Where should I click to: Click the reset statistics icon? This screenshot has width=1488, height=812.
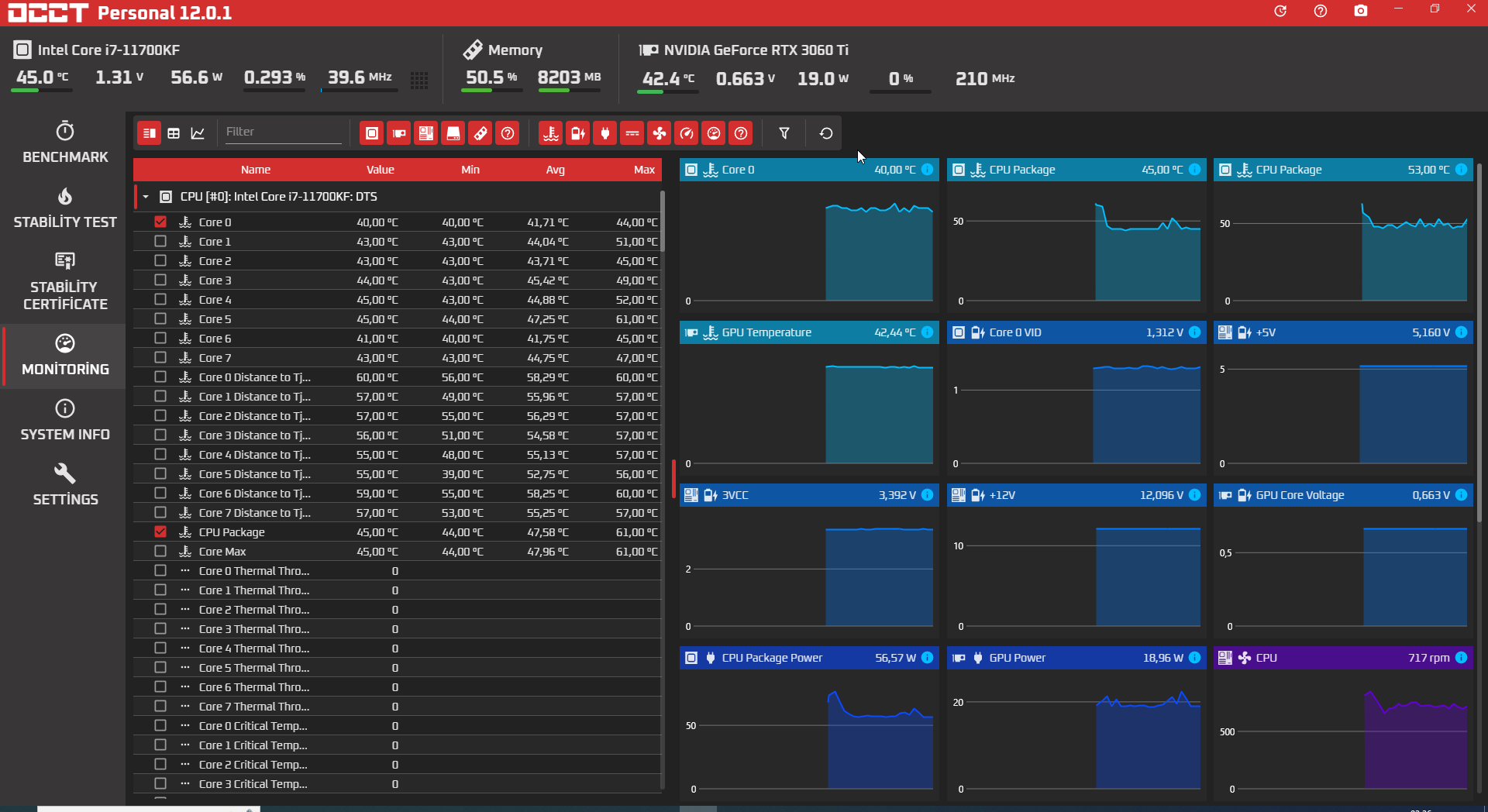[826, 133]
